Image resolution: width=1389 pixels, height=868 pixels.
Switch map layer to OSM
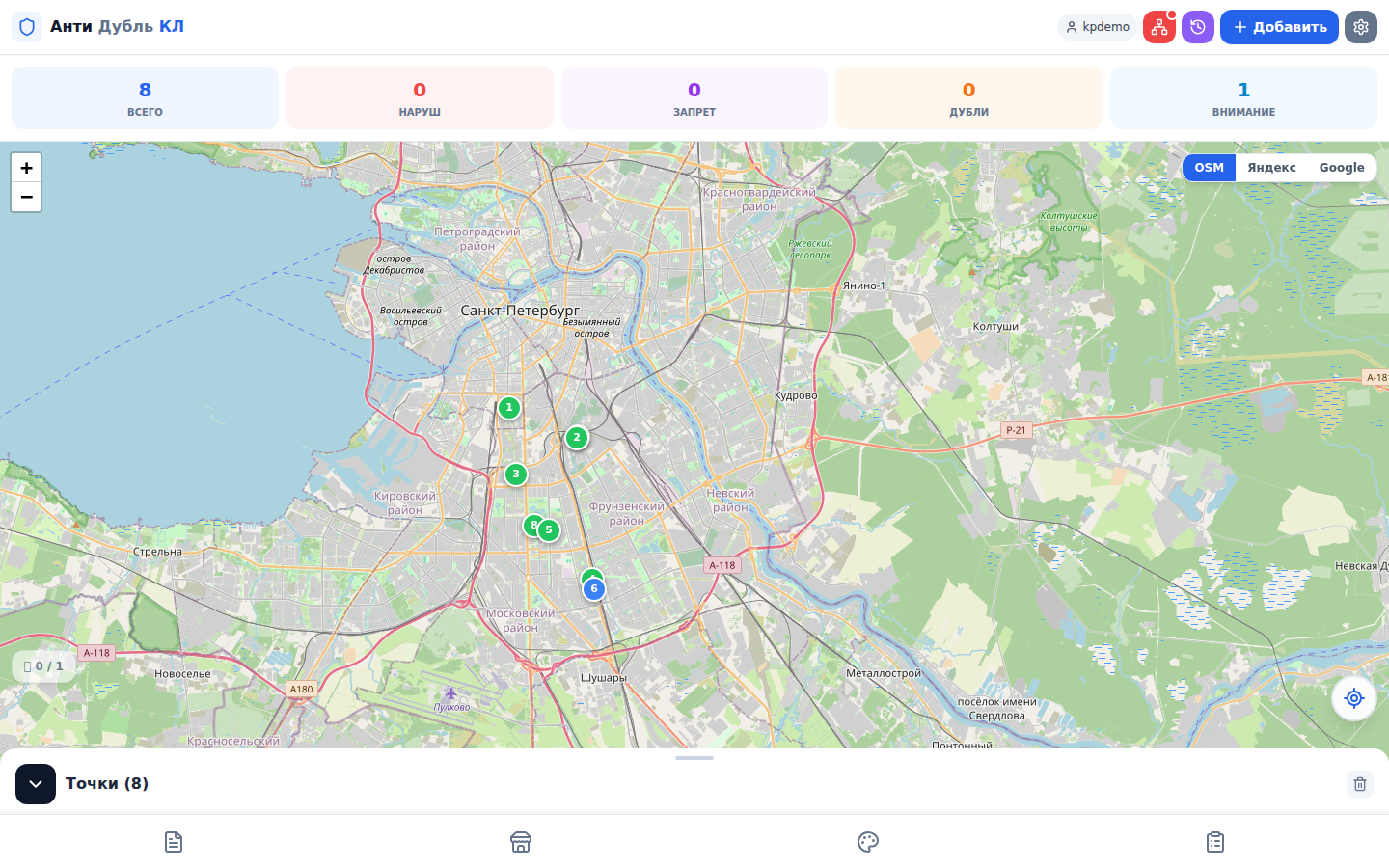click(1210, 168)
